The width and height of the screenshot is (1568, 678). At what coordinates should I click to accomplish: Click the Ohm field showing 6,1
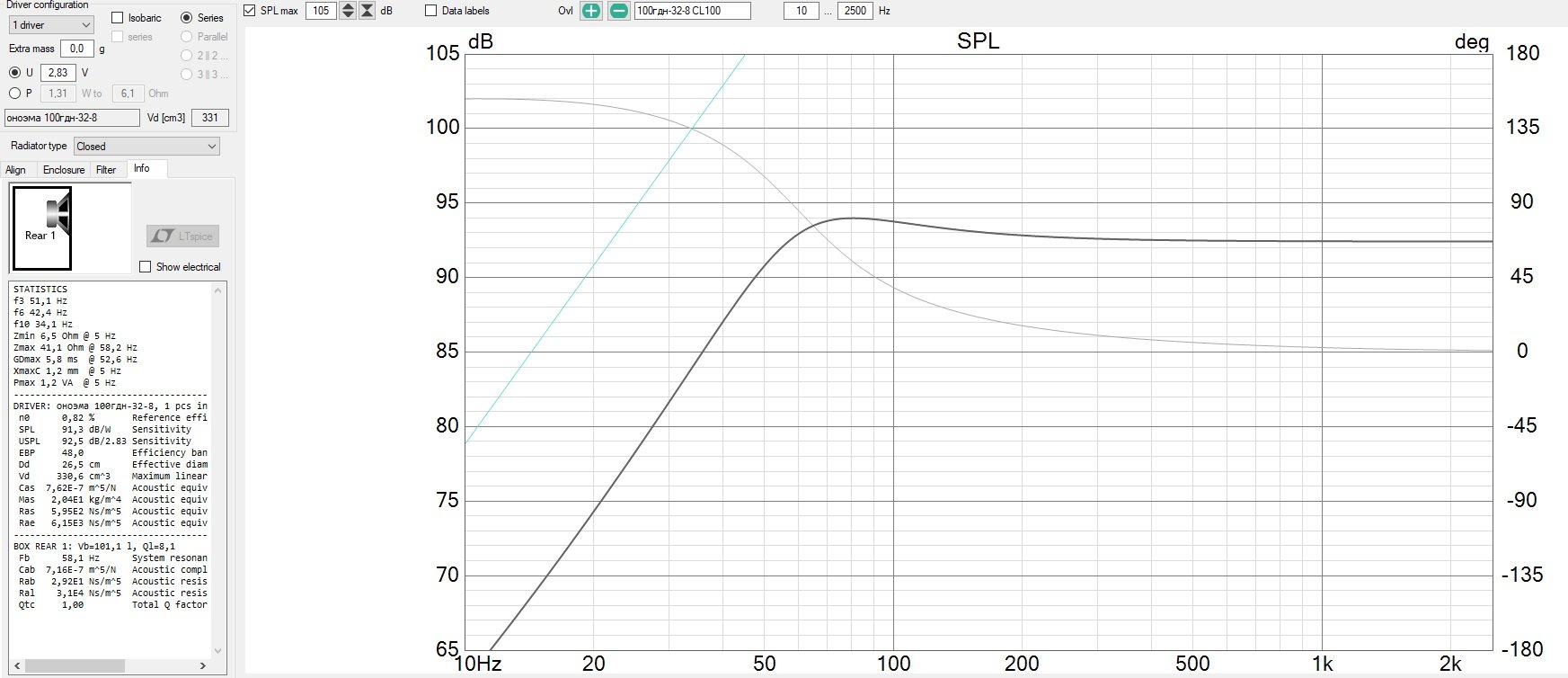tap(128, 94)
